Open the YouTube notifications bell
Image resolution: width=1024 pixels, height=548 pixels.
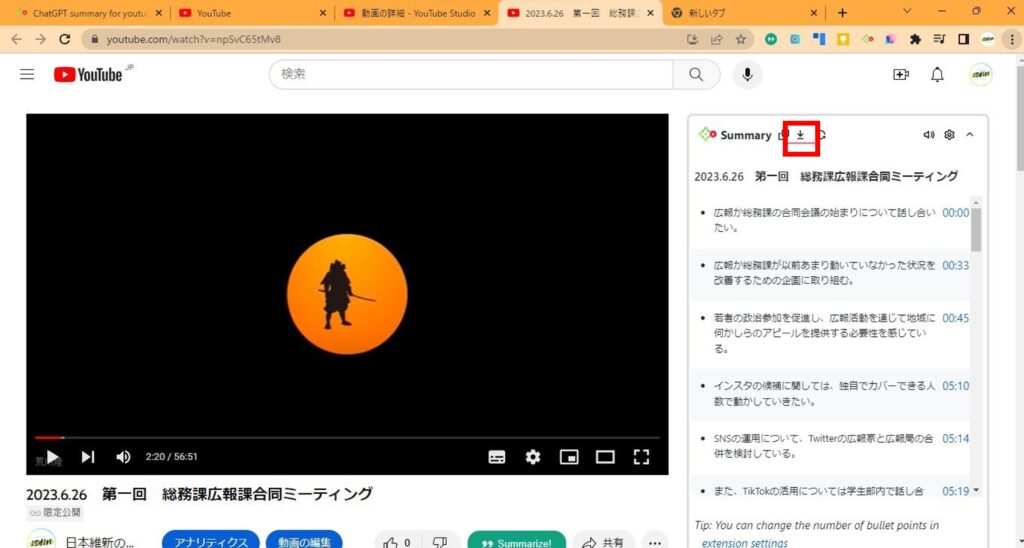click(x=937, y=74)
